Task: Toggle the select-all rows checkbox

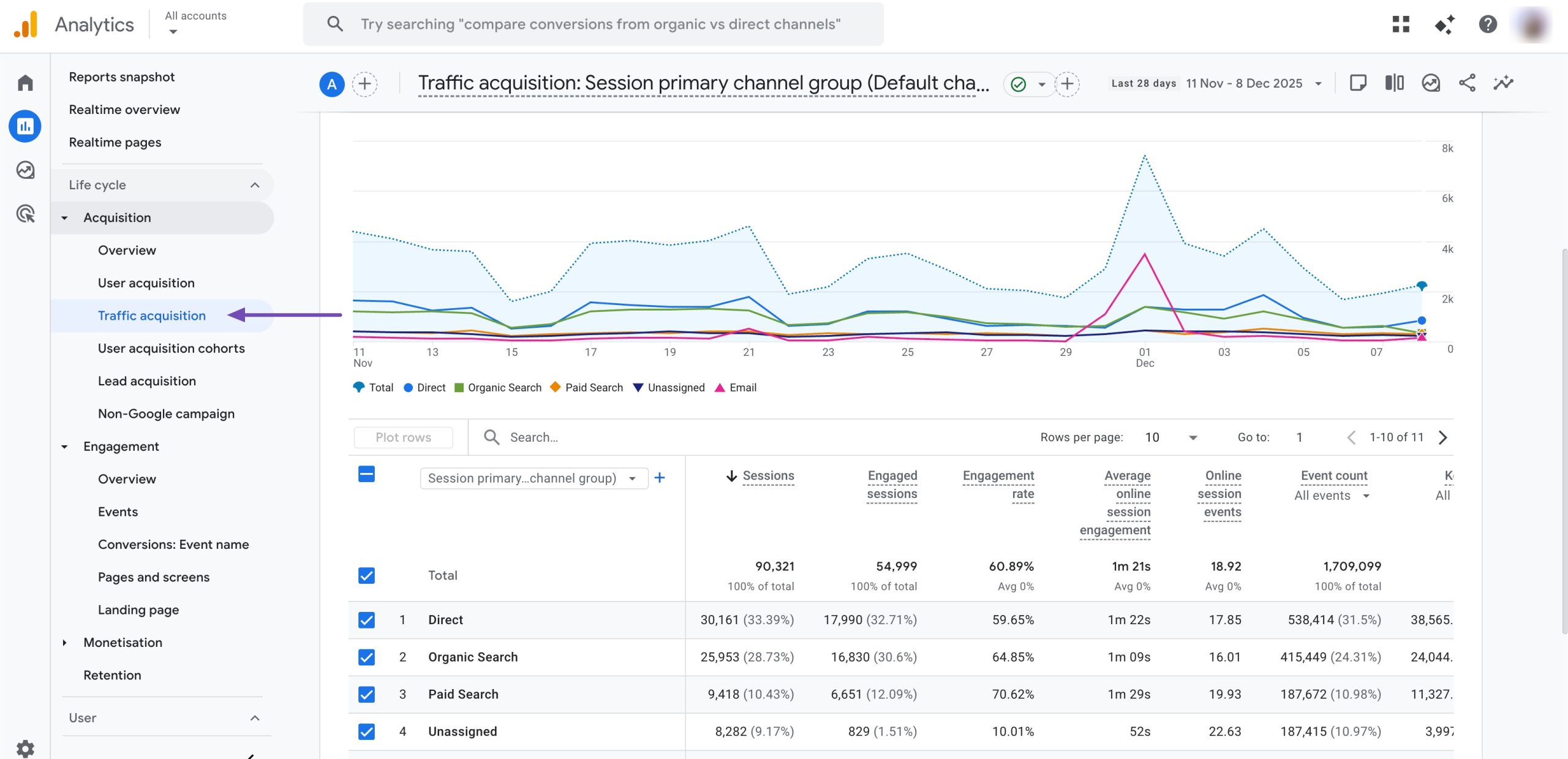Action: (366, 474)
